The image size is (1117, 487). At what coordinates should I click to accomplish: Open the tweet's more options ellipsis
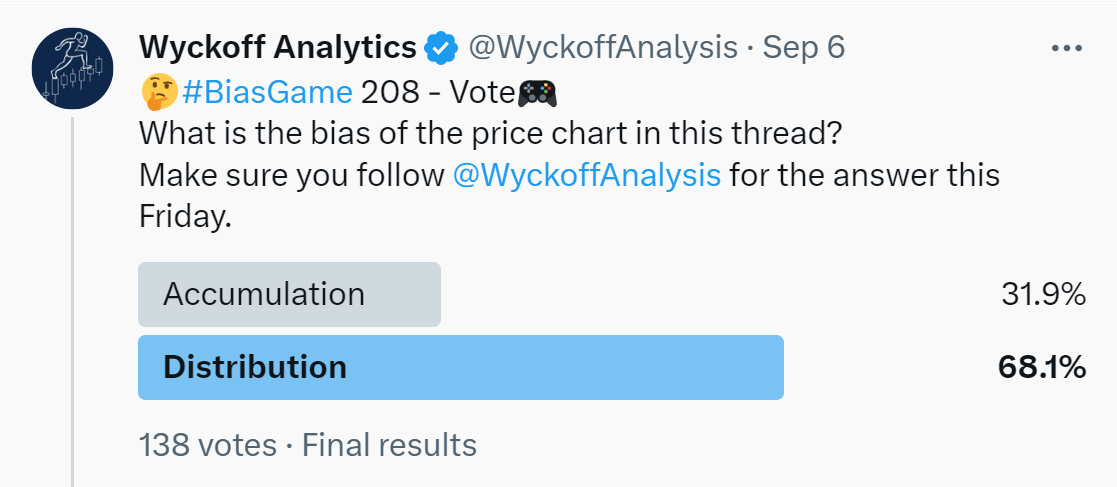[1066, 48]
